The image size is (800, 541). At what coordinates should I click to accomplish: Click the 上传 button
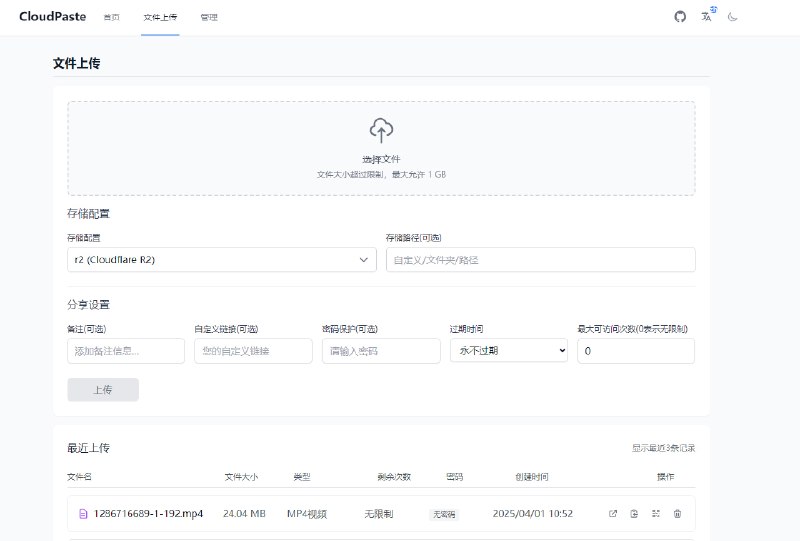click(x=103, y=390)
